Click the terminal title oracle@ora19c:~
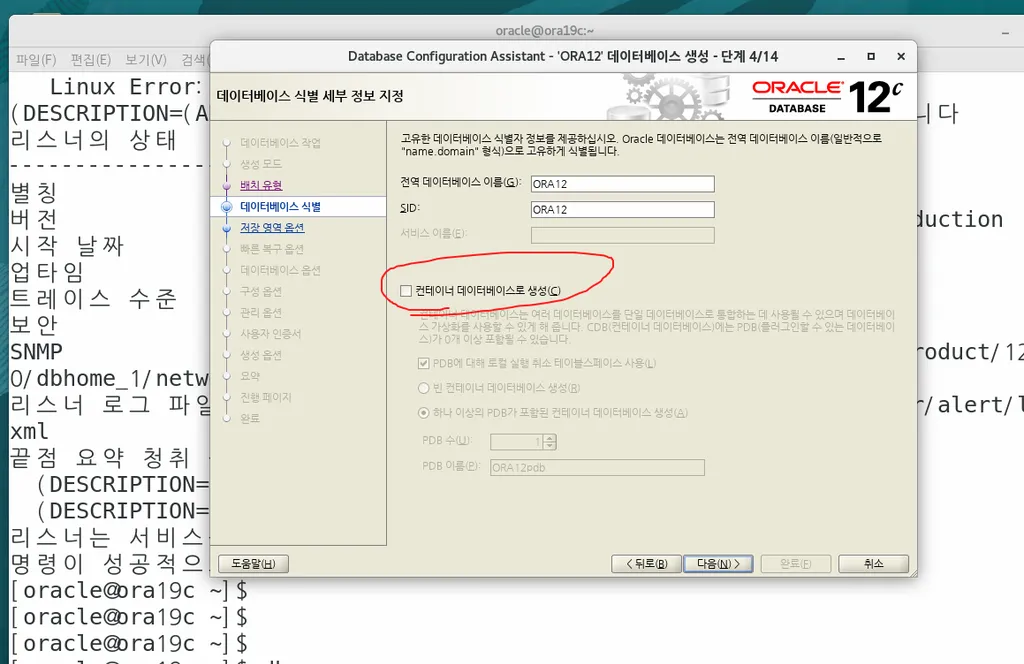1024x664 pixels. point(545,31)
